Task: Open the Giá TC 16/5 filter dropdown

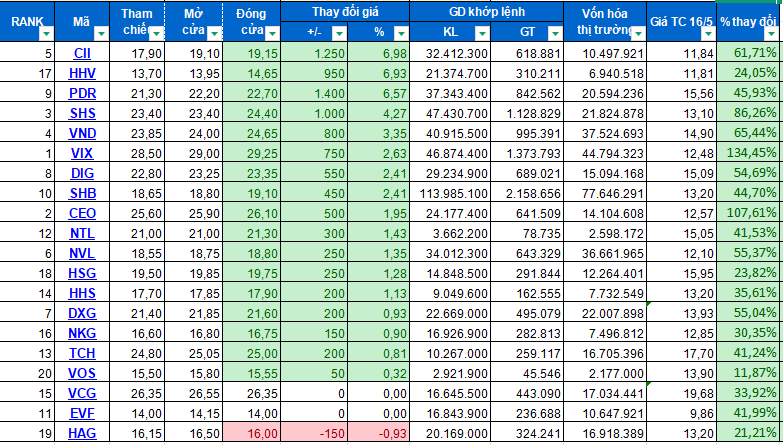Action: [708, 33]
